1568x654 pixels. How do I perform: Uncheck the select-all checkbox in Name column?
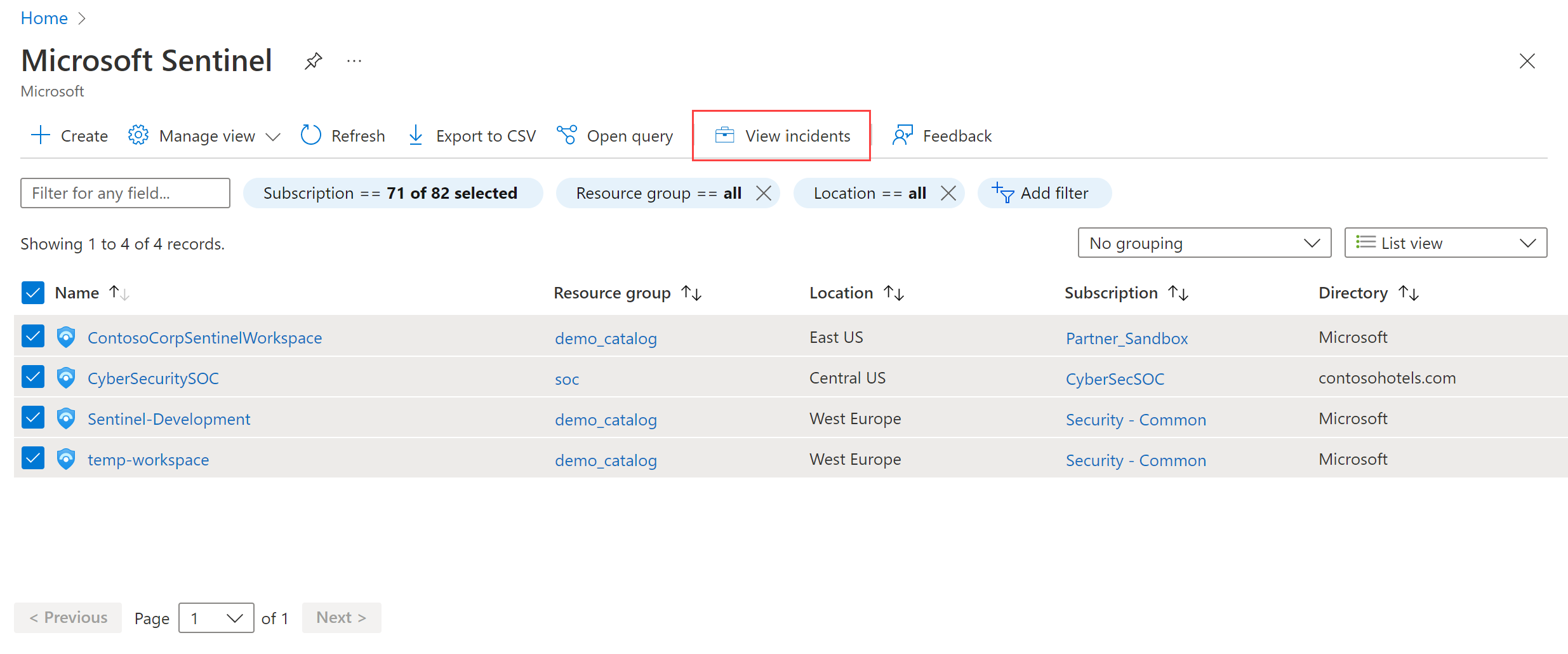(33, 292)
